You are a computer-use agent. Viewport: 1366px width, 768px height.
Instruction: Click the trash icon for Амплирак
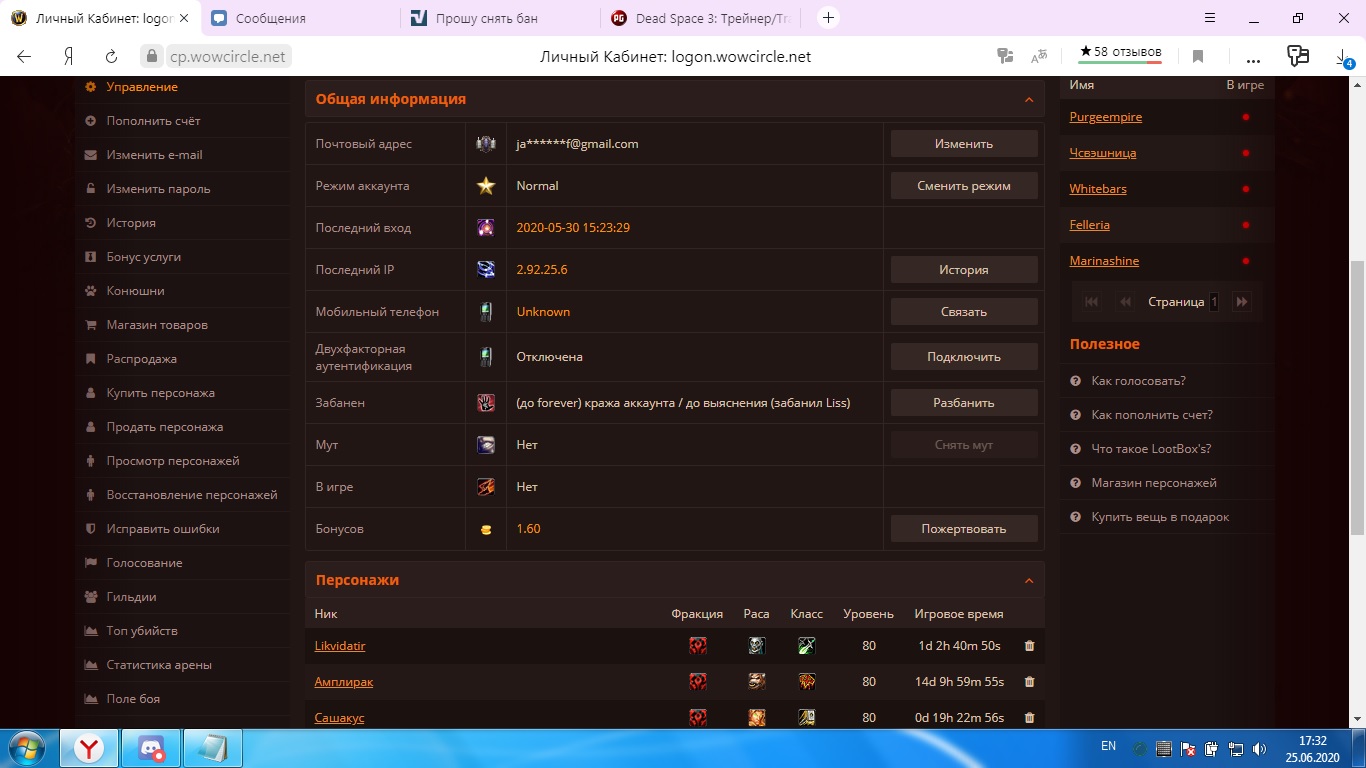[x=1029, y=682]
